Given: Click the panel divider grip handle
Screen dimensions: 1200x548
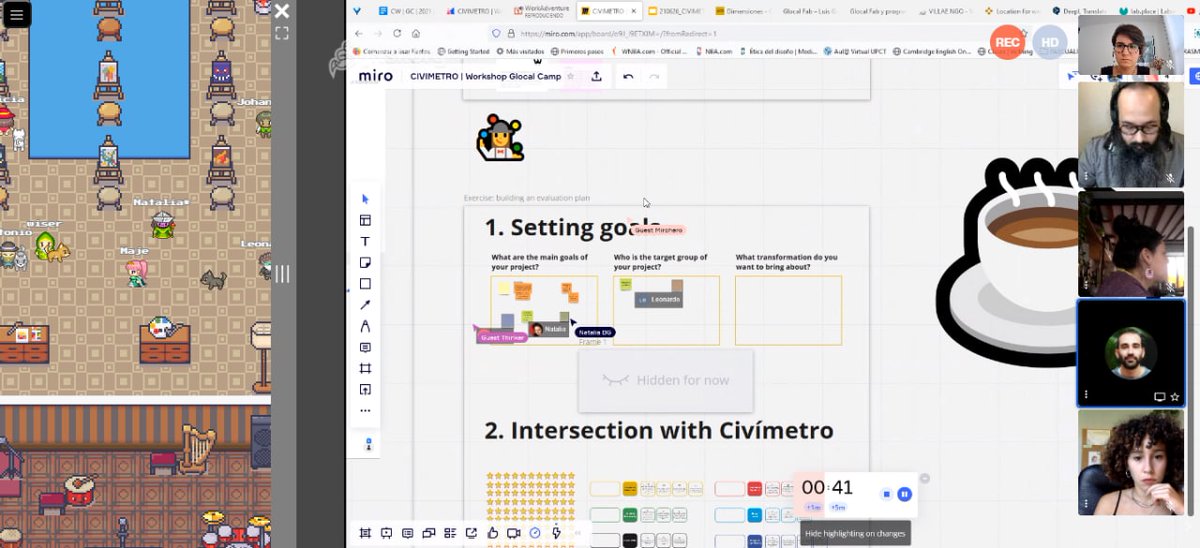Looking at the screenshot, I should (282, 273).
